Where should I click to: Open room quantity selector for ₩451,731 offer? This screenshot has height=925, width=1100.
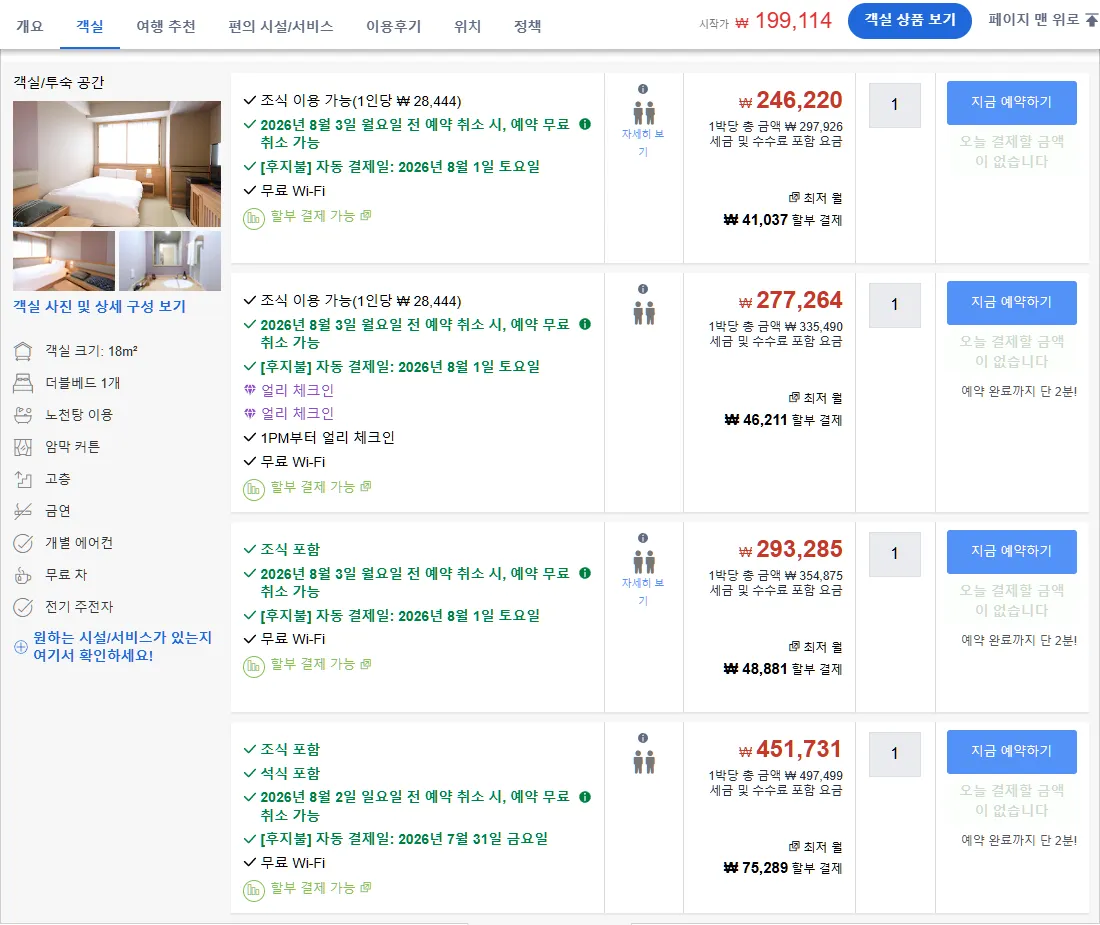pyautogui.click(x=894, y=754)
